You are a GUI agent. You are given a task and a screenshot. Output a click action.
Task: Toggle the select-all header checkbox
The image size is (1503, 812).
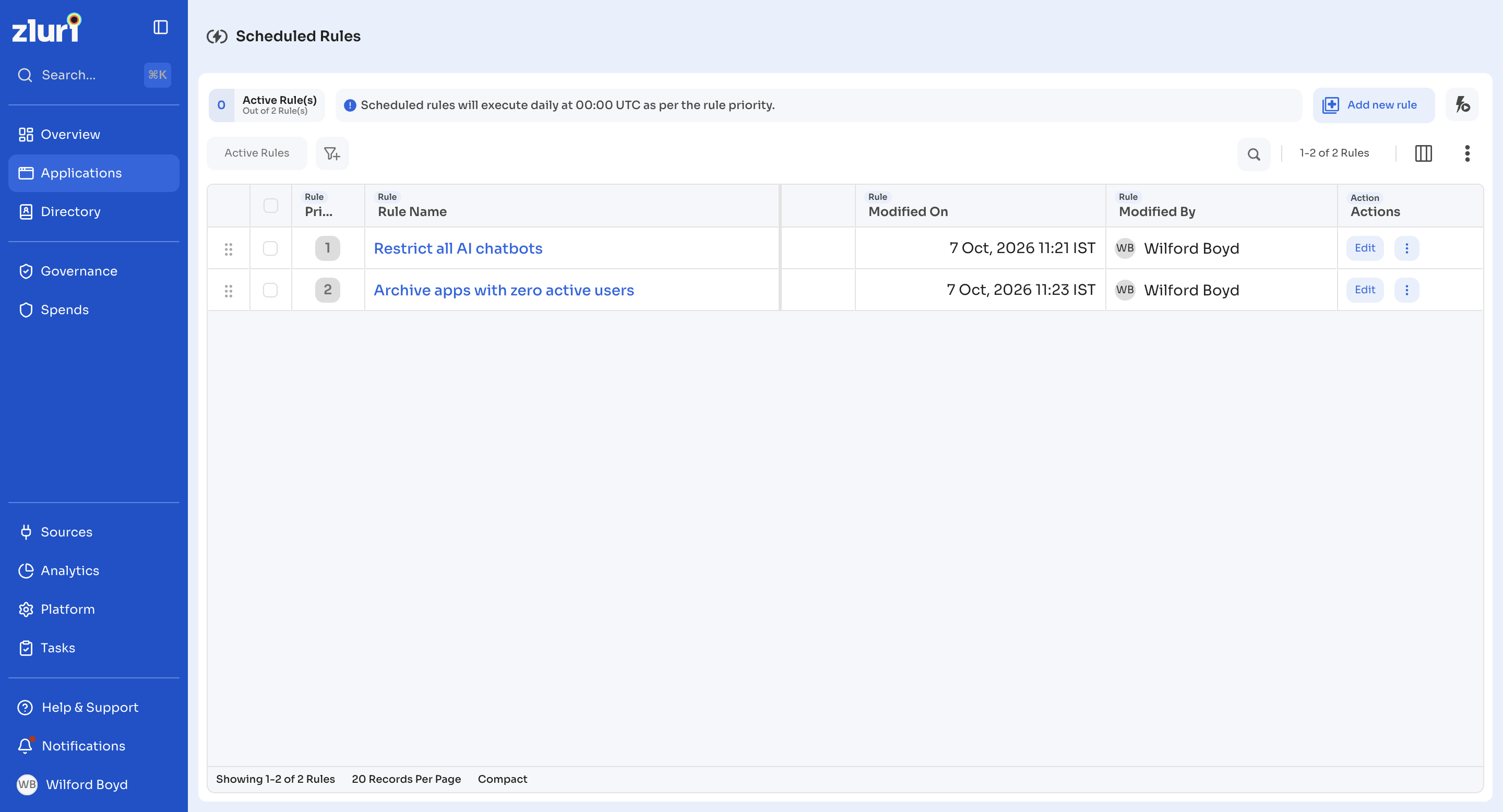coord(270,205)
